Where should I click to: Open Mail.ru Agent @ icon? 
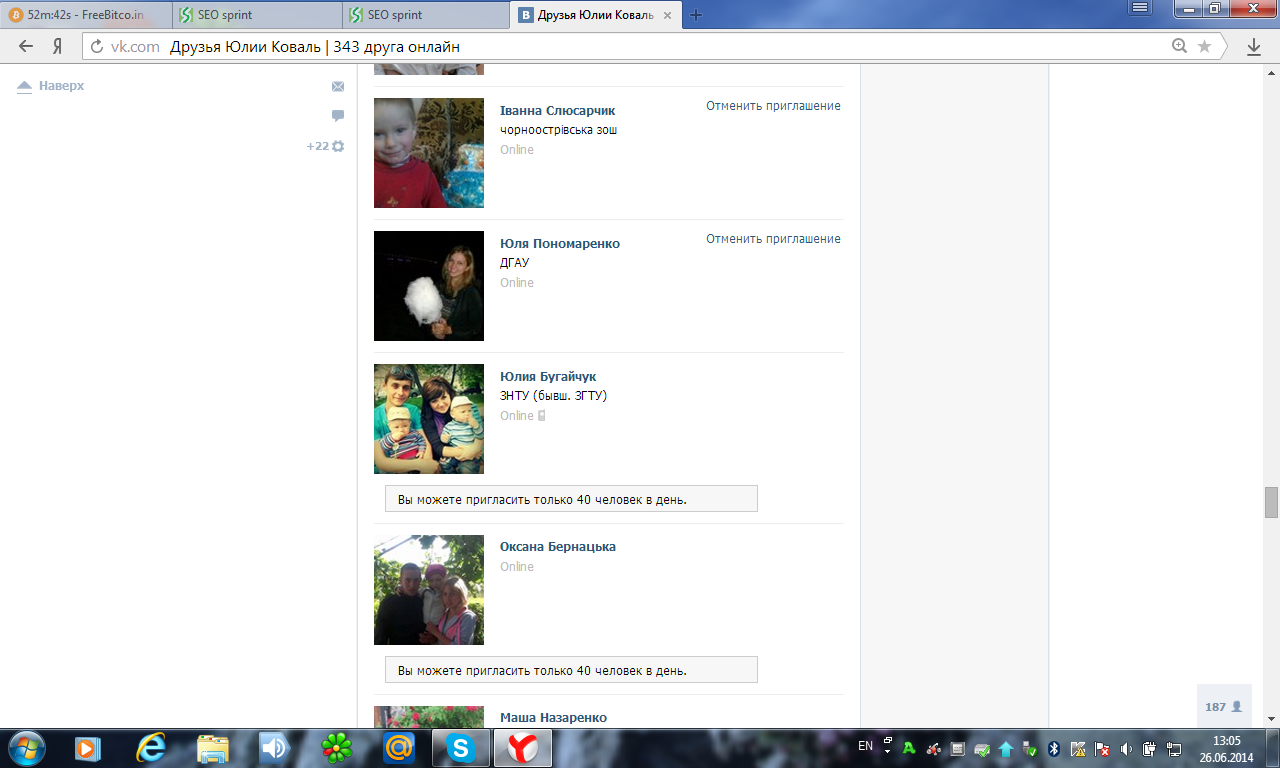tap(399, 748)
